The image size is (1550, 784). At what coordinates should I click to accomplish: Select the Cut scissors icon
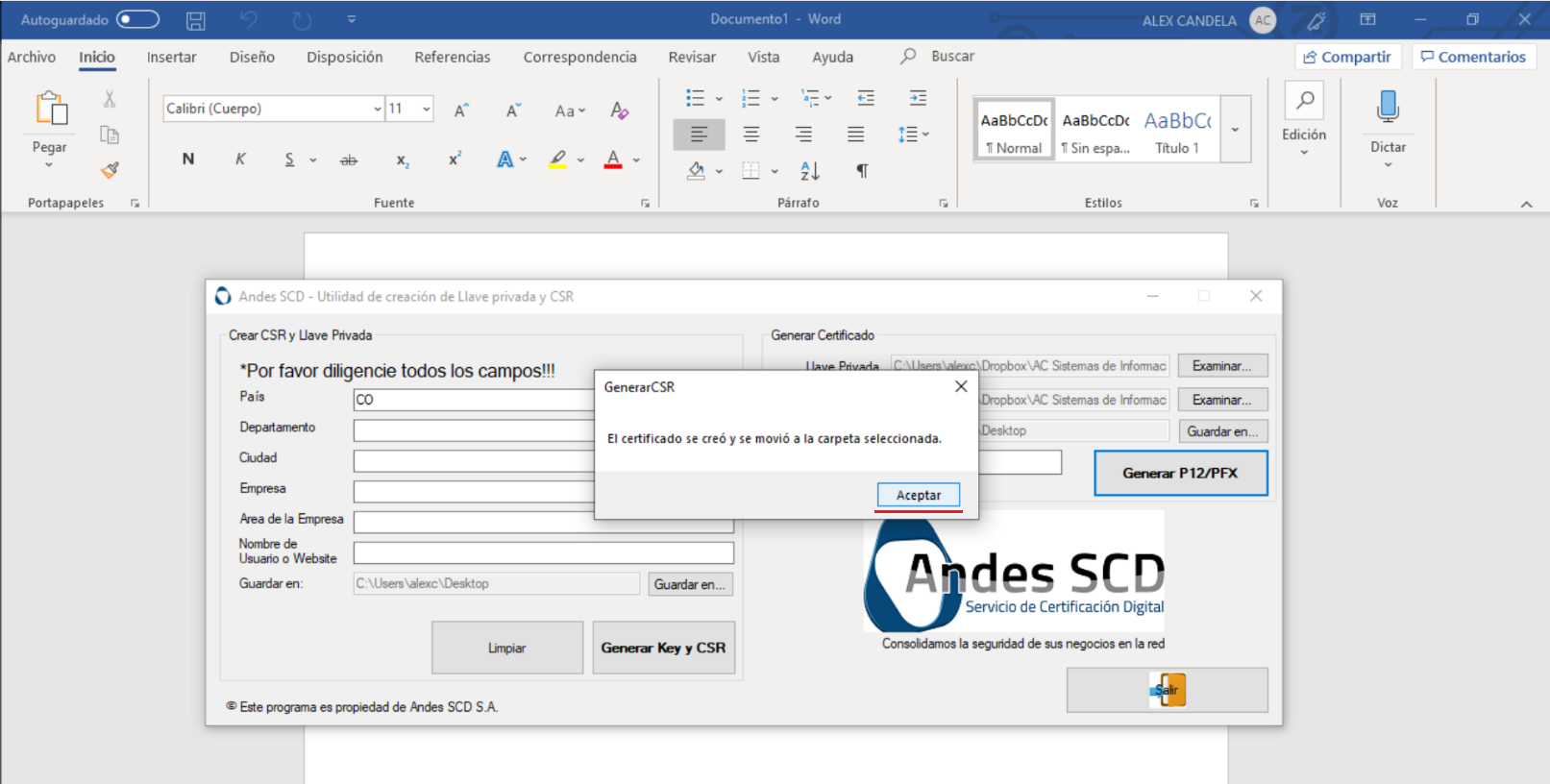click(110, 99)
